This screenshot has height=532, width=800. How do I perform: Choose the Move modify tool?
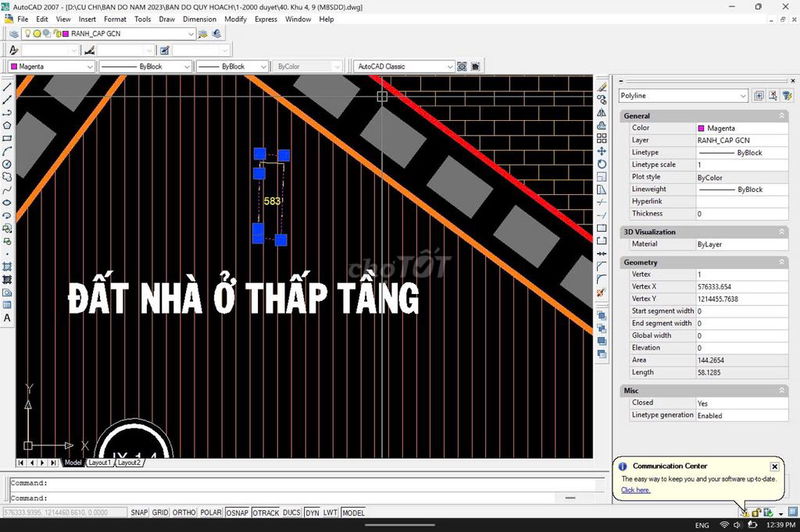point(602,151)
